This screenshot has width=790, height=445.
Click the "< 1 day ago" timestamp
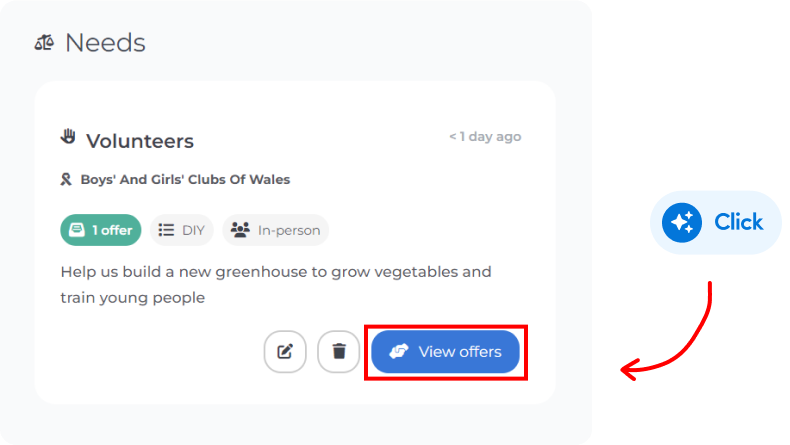click(484, 137)
